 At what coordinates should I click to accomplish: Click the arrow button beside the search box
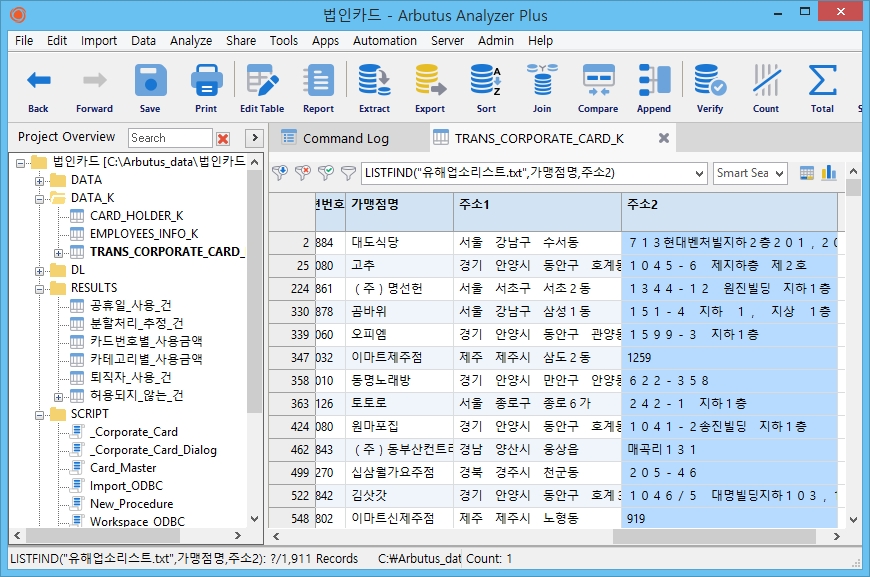[254, 138]
